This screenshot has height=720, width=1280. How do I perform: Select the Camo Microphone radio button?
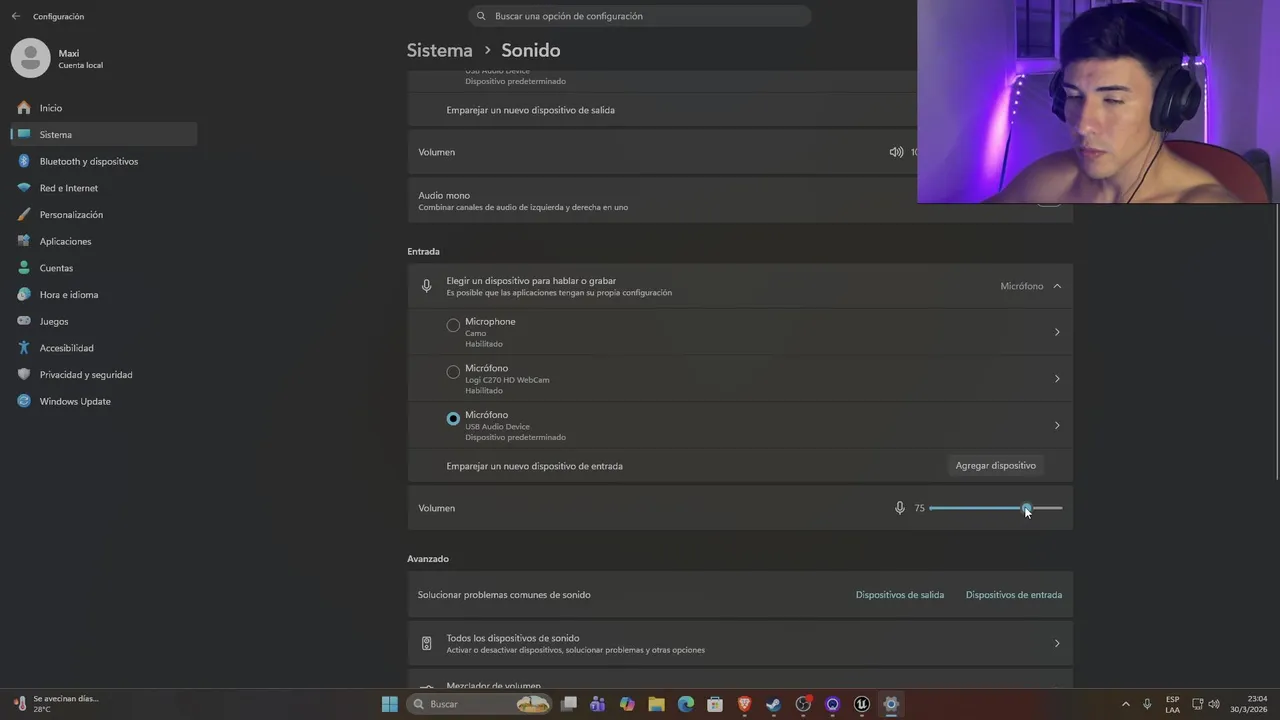(453, 325)
